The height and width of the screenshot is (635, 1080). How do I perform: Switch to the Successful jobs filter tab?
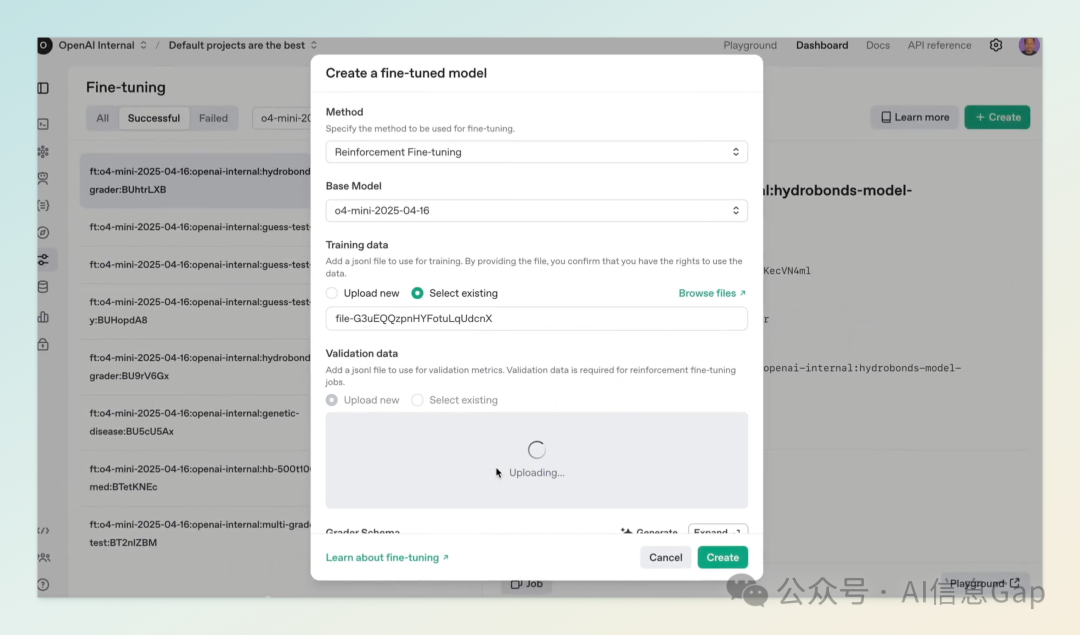(154, 118)
